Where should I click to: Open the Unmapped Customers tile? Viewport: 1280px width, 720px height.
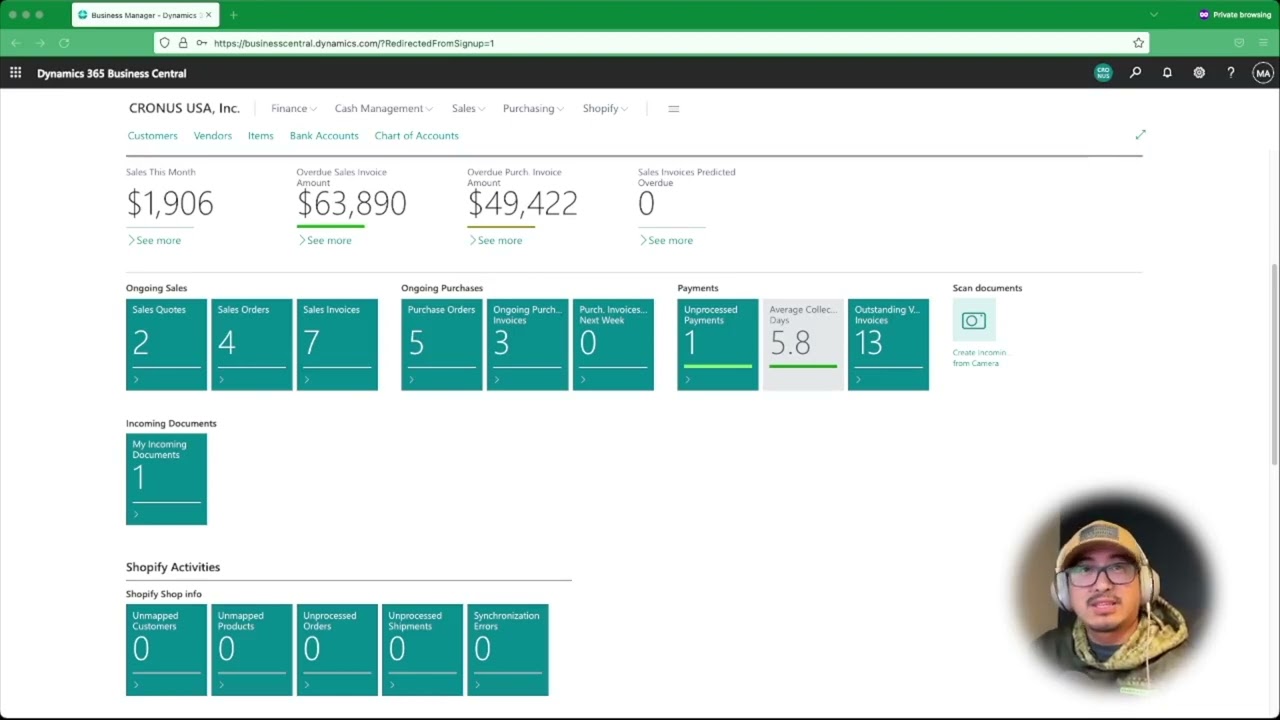tap(166, 650)
